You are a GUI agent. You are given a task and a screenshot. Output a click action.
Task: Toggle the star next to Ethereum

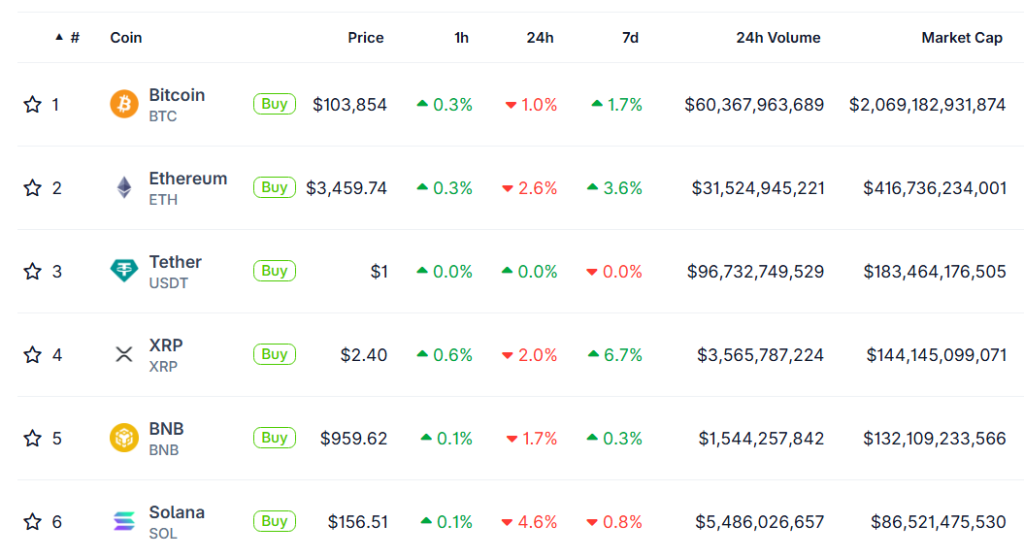tap(32, 187)
